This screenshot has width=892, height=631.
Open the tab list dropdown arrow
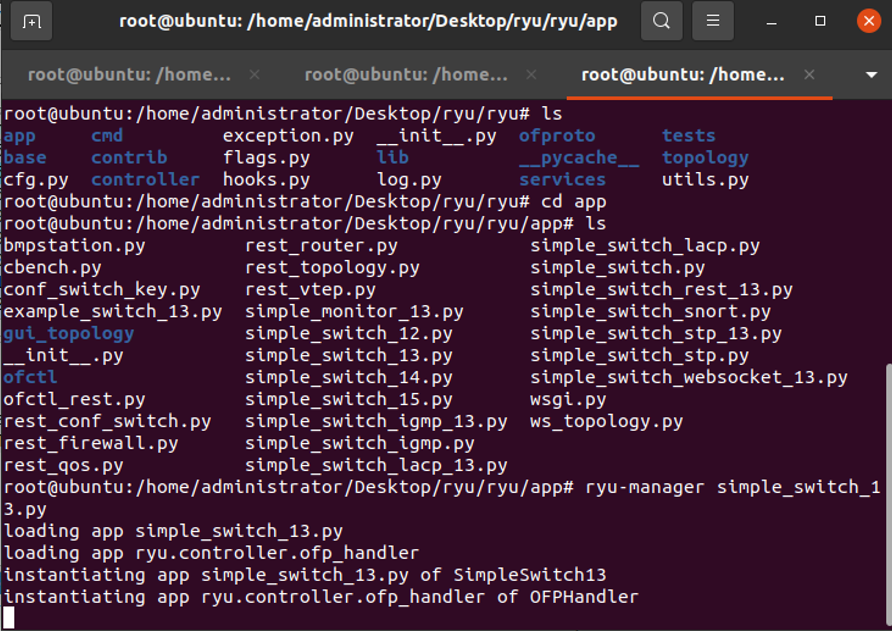point(871,75)
